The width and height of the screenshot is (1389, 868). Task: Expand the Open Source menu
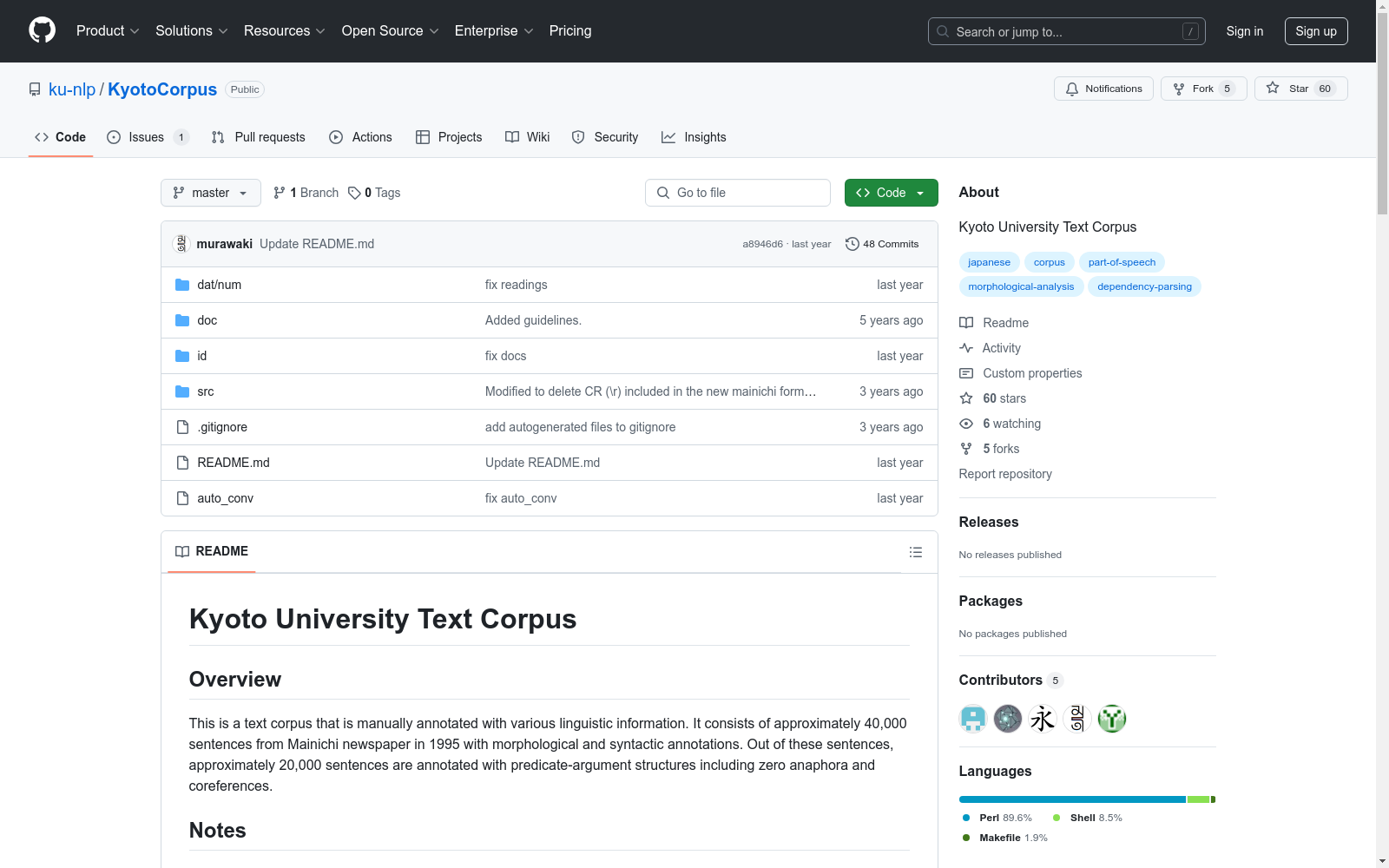click(391, 31)
